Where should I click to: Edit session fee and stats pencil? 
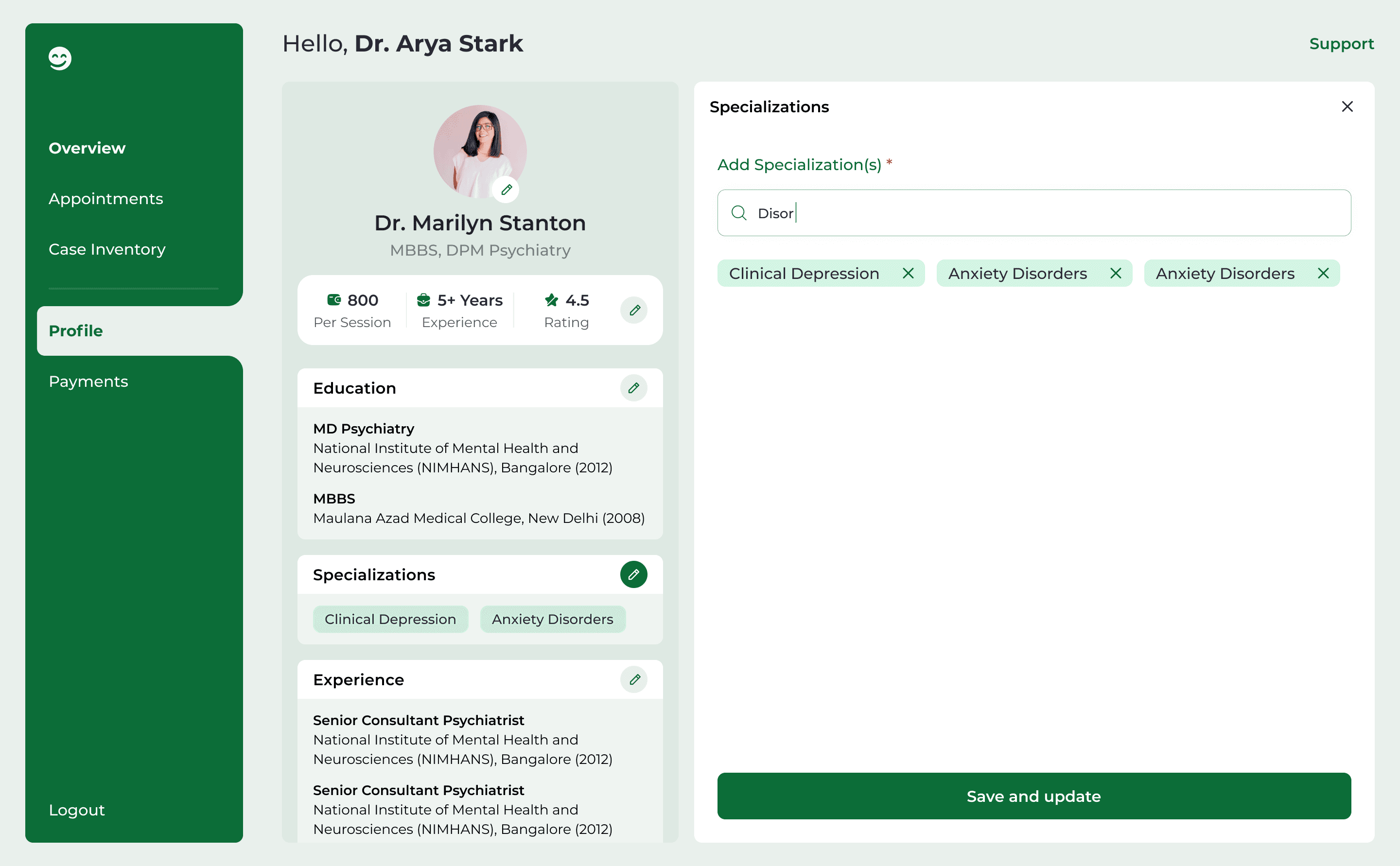(633, 311)
